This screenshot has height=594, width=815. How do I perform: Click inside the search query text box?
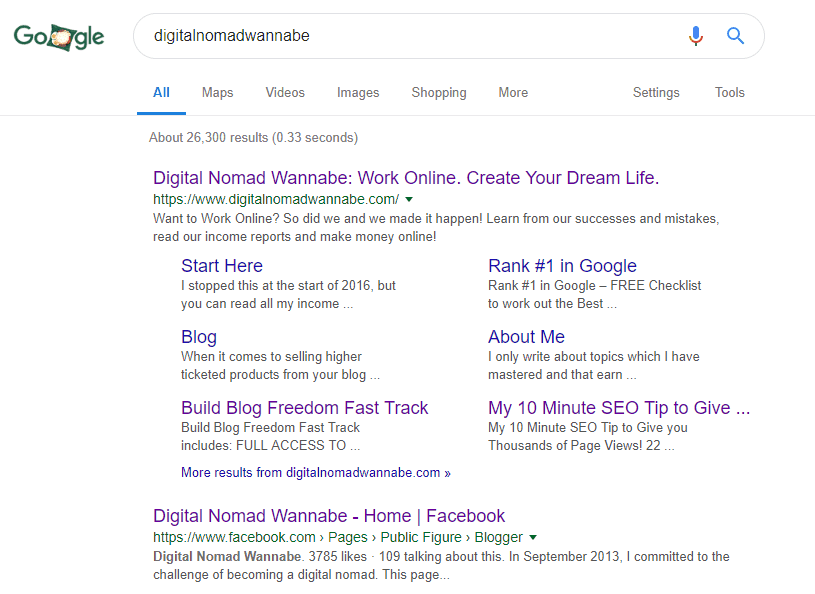400,36
